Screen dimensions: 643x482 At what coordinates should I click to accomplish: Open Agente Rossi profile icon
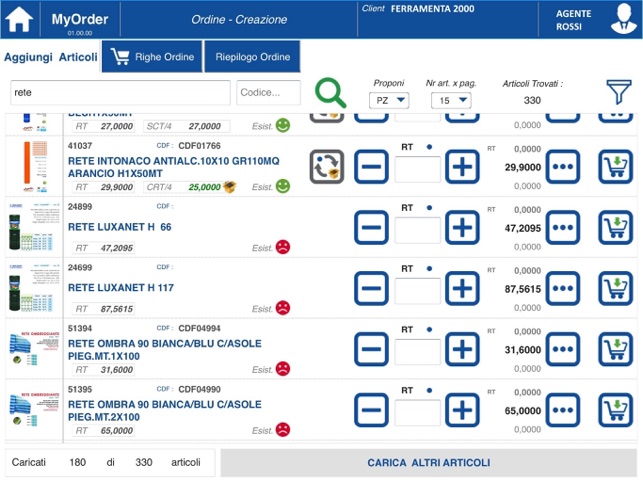click(x=623, y=19)
